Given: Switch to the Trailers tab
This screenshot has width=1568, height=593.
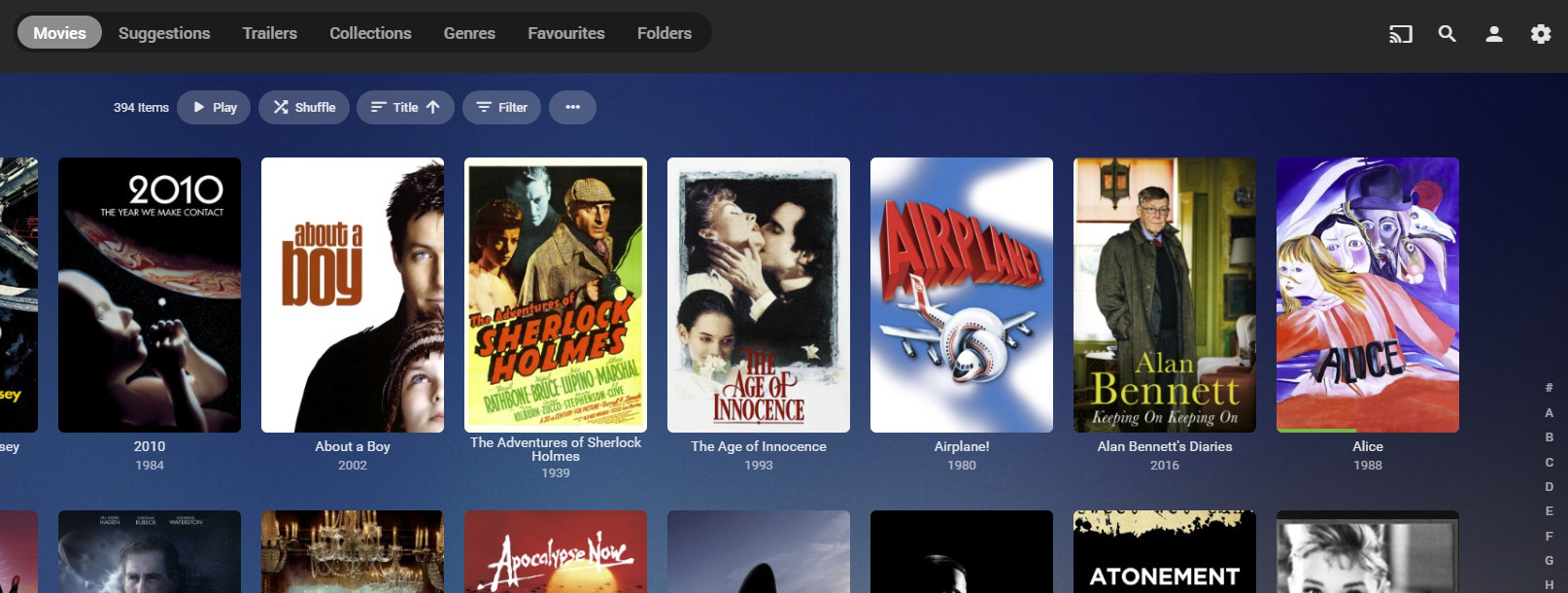Looking at the screenshot, I should 270,33.
